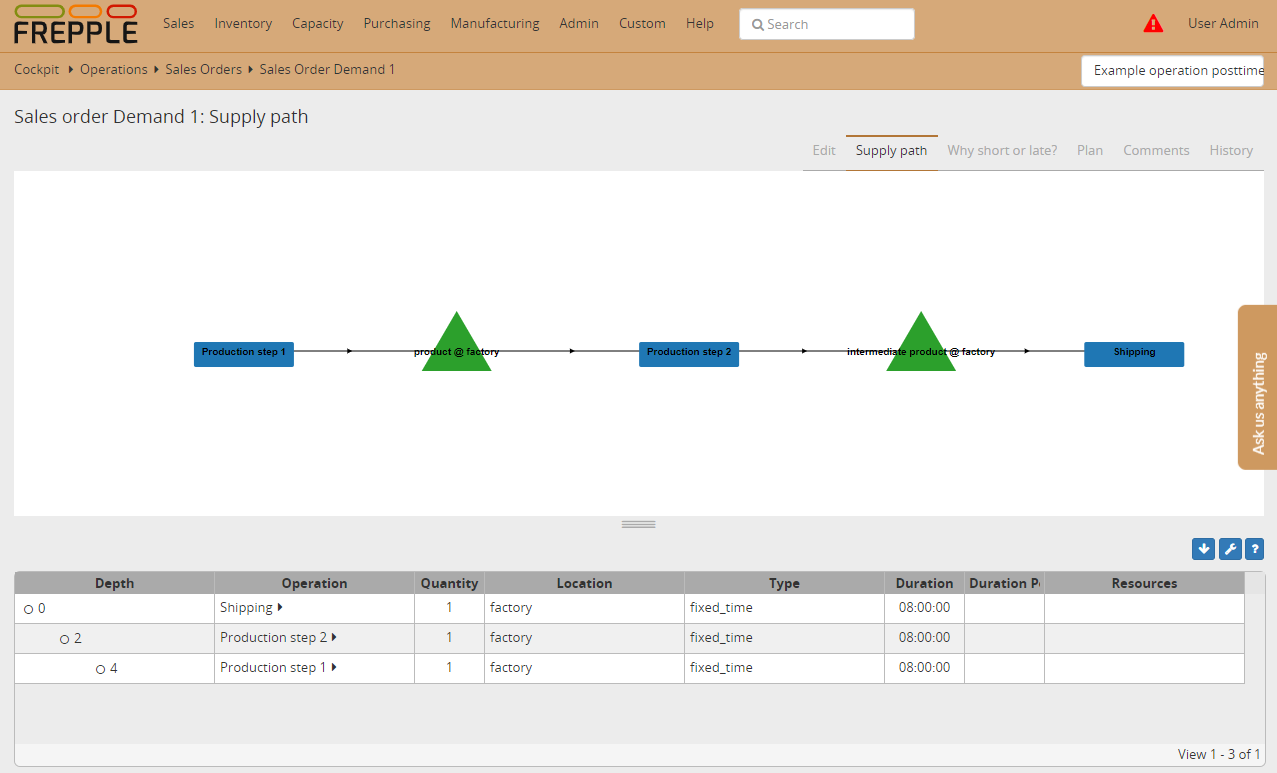Toggle the depth 2 row circle
Image resolution: width=1277 pixels, height=773 pixels.
pos(65,639)
